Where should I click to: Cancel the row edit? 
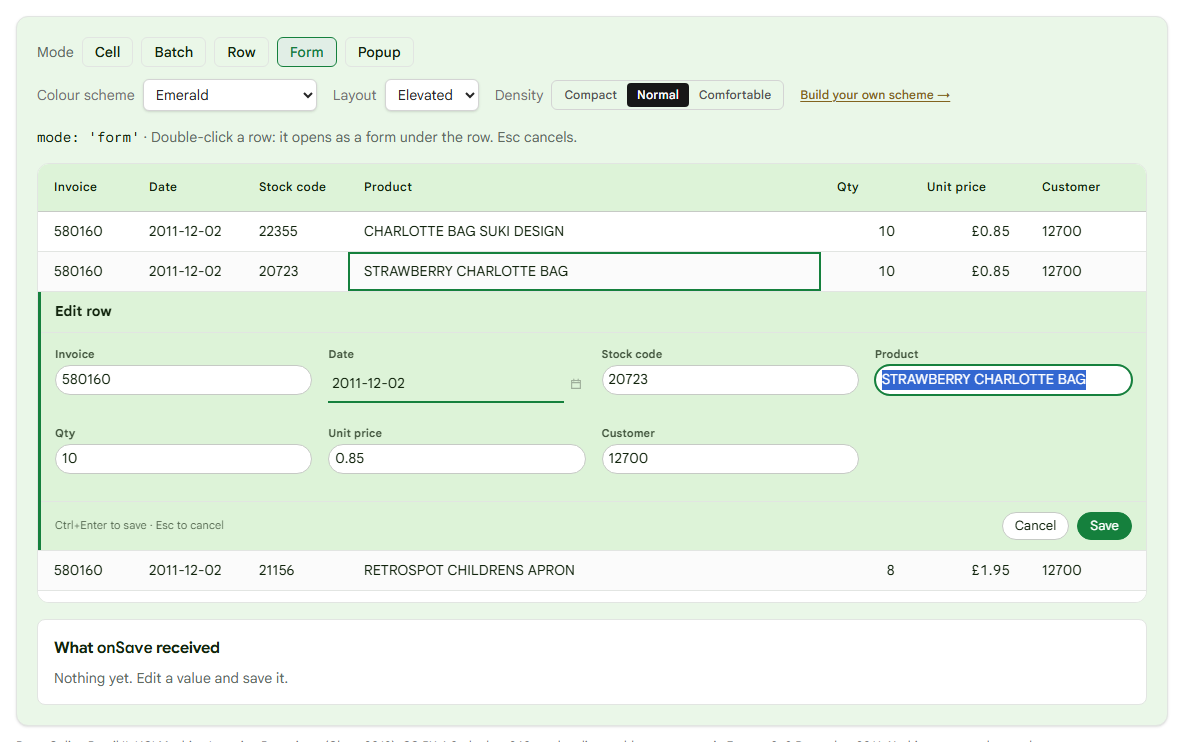(1034, 526)
